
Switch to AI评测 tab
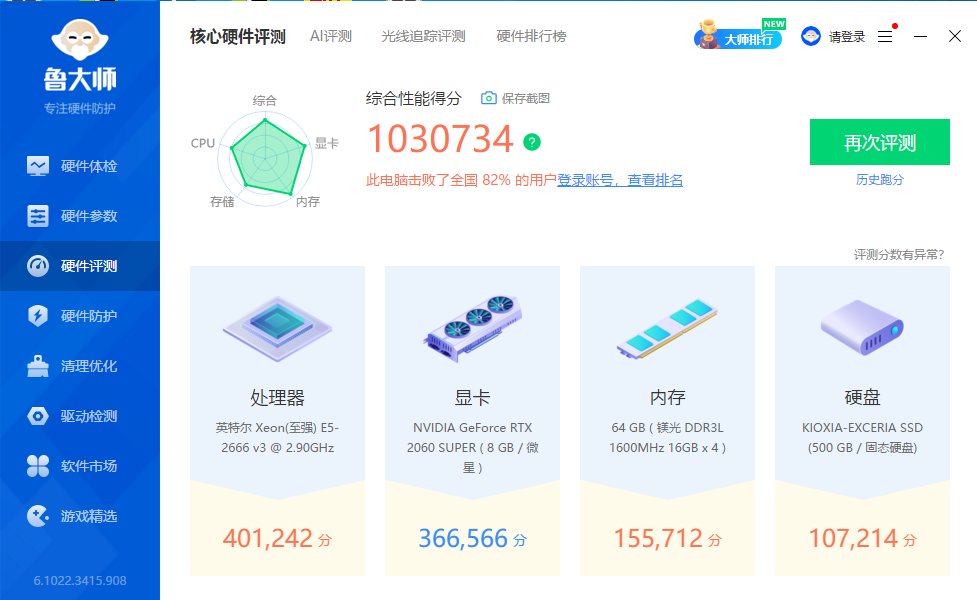tap(331, 36)
